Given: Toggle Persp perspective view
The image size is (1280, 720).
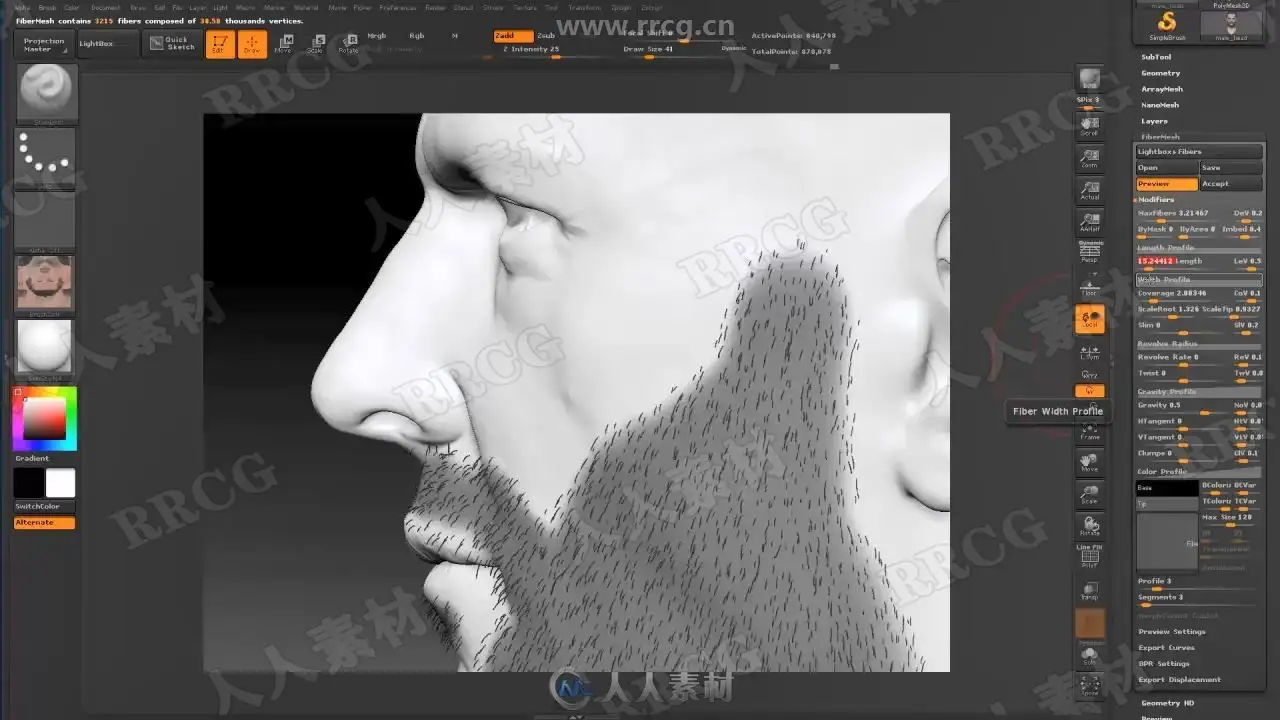Looking at the screenshot, I should tap(1089, 253).
